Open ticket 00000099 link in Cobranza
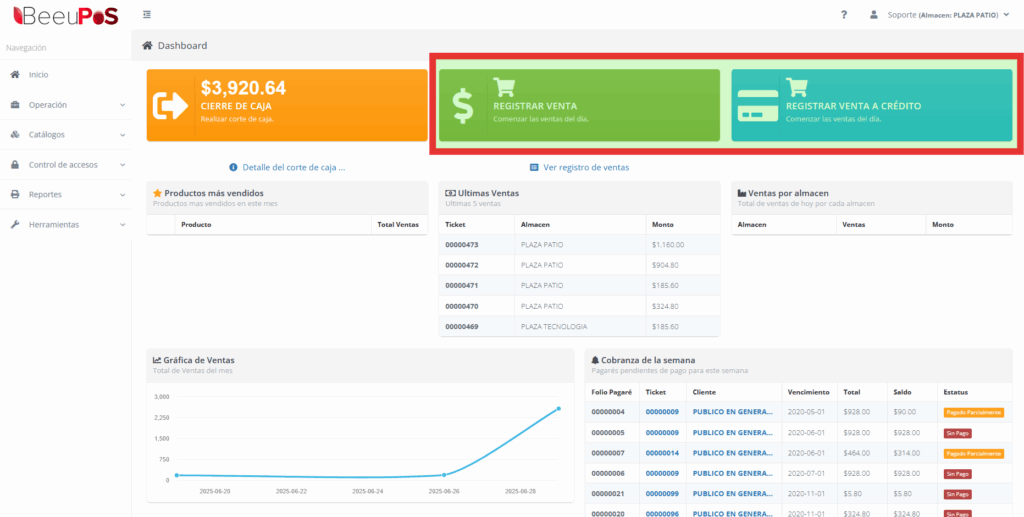 click(662, 494)
